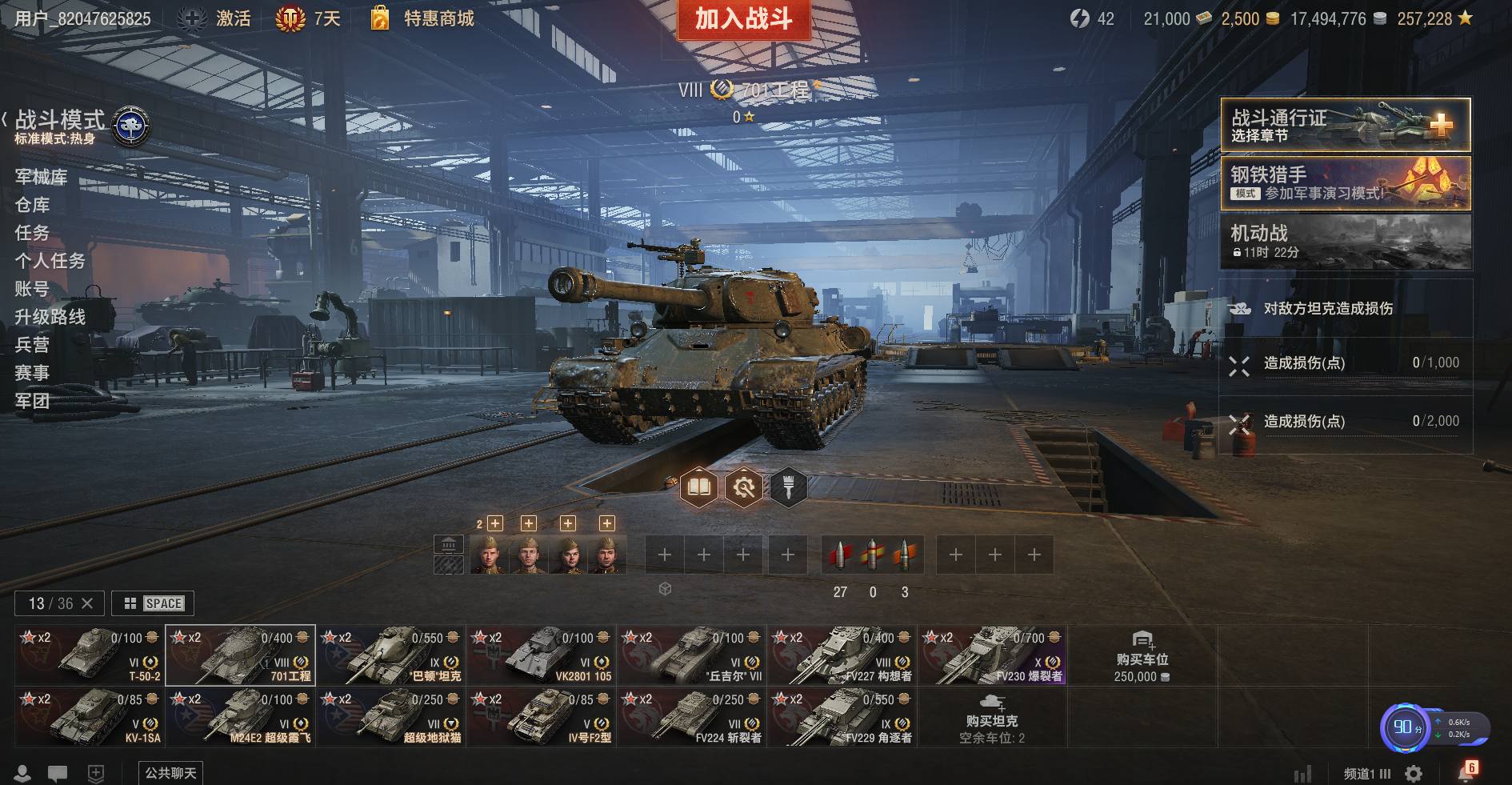Viewport: 1512px width, 785px height.
Task: Clear the 13/36 tank filter with X
Action: [87, 603]
